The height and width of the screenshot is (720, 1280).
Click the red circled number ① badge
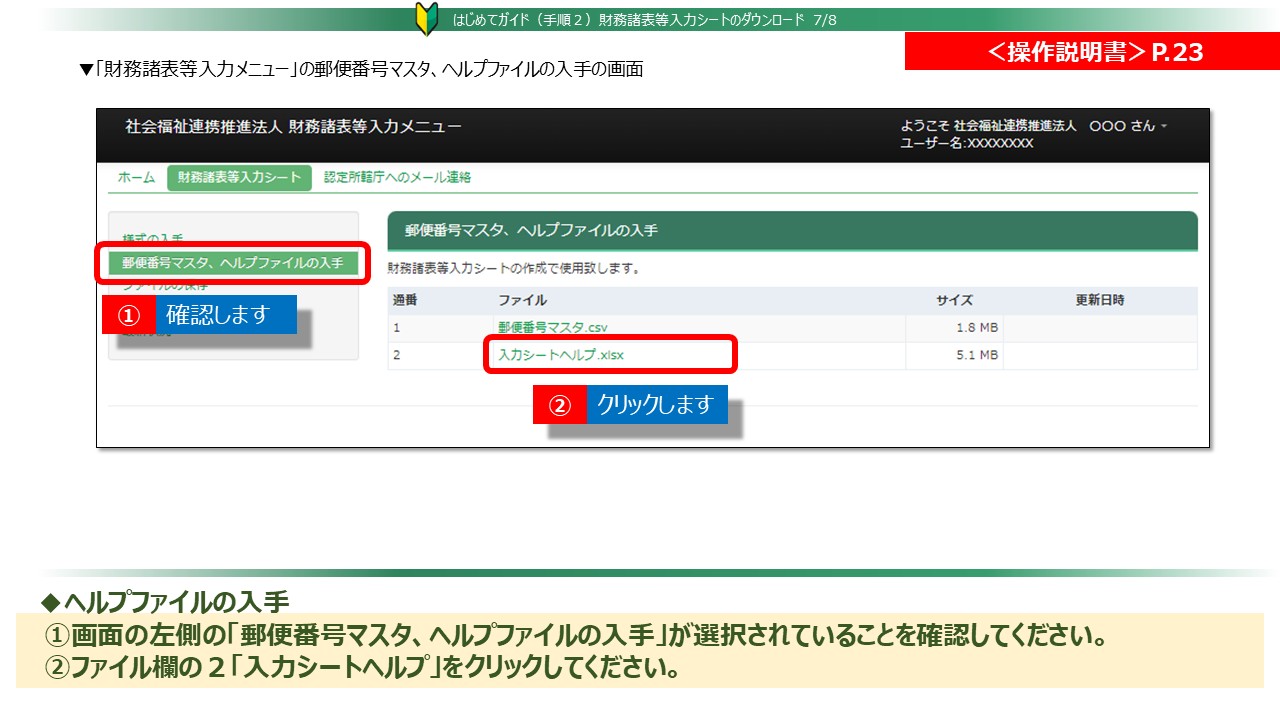click(129, 315)
